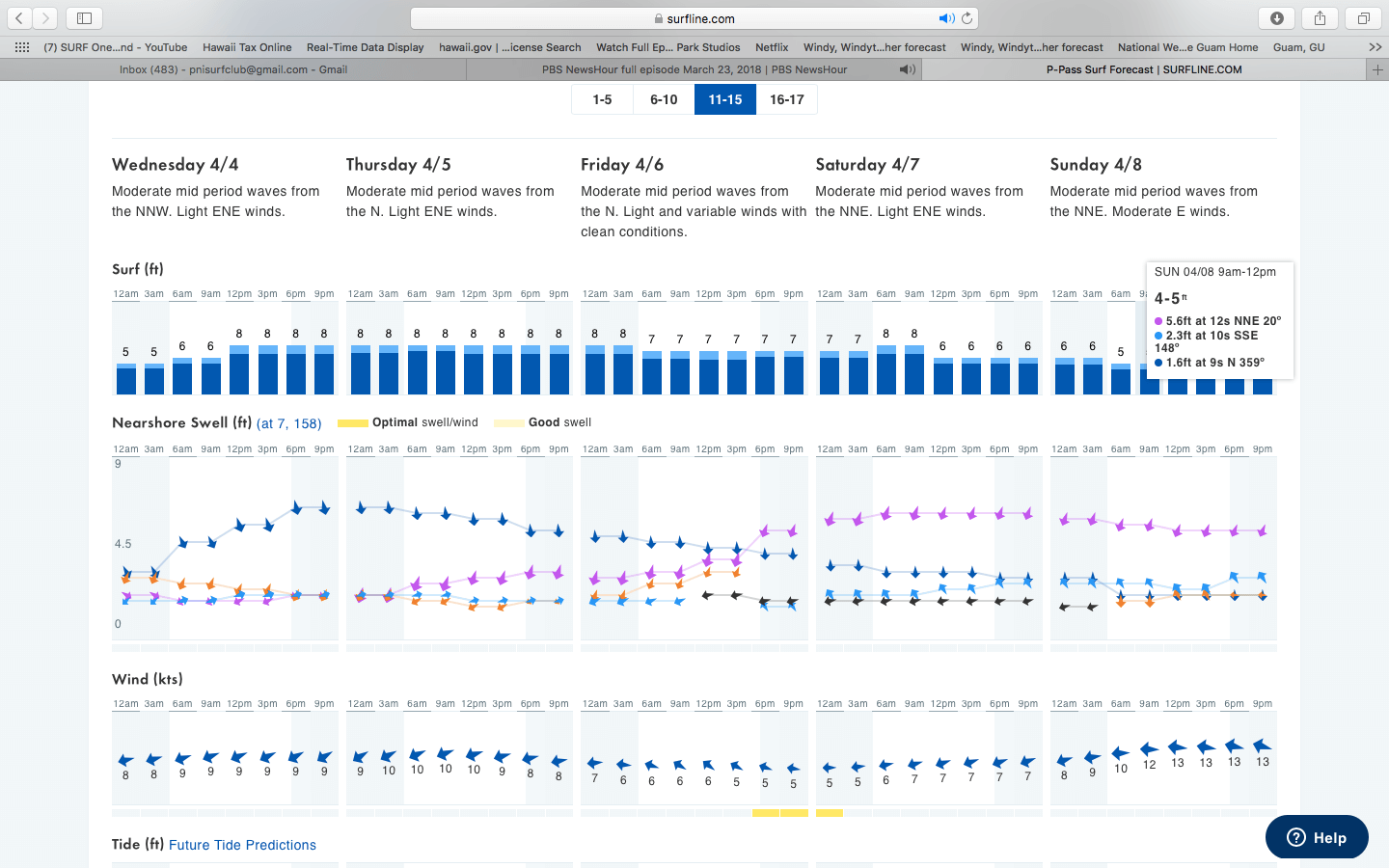
Task: Open Hawaii Tax Online bookmark
Action: coord(247,47)
